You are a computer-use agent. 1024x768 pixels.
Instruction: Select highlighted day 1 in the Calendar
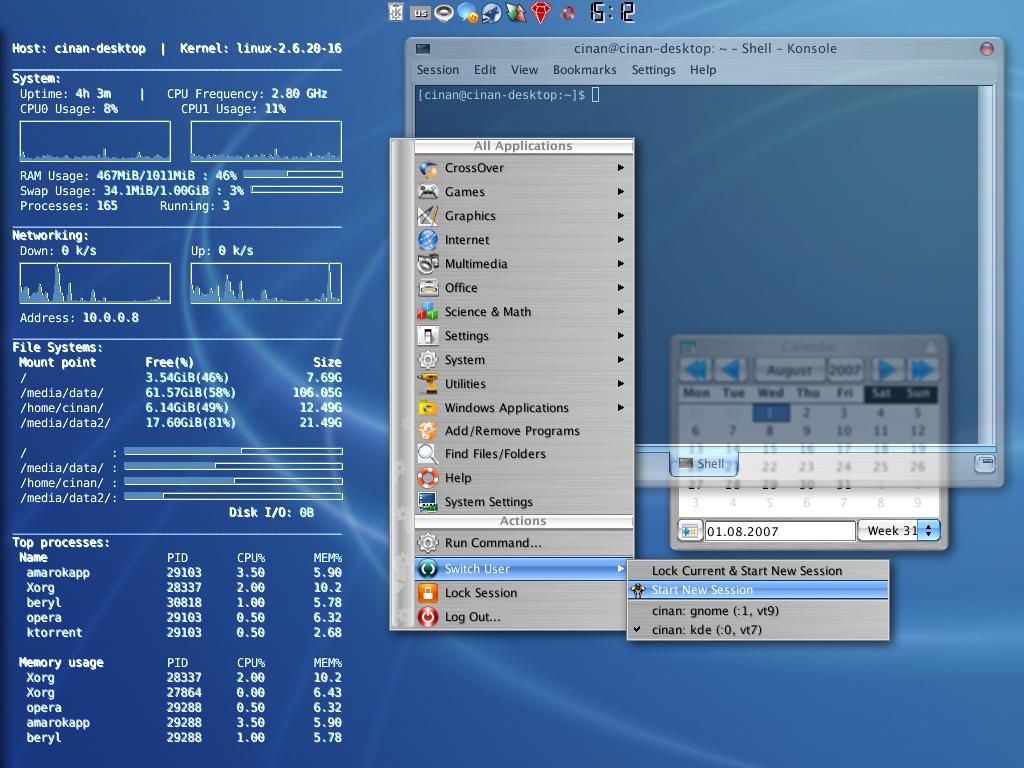[771, 413]
